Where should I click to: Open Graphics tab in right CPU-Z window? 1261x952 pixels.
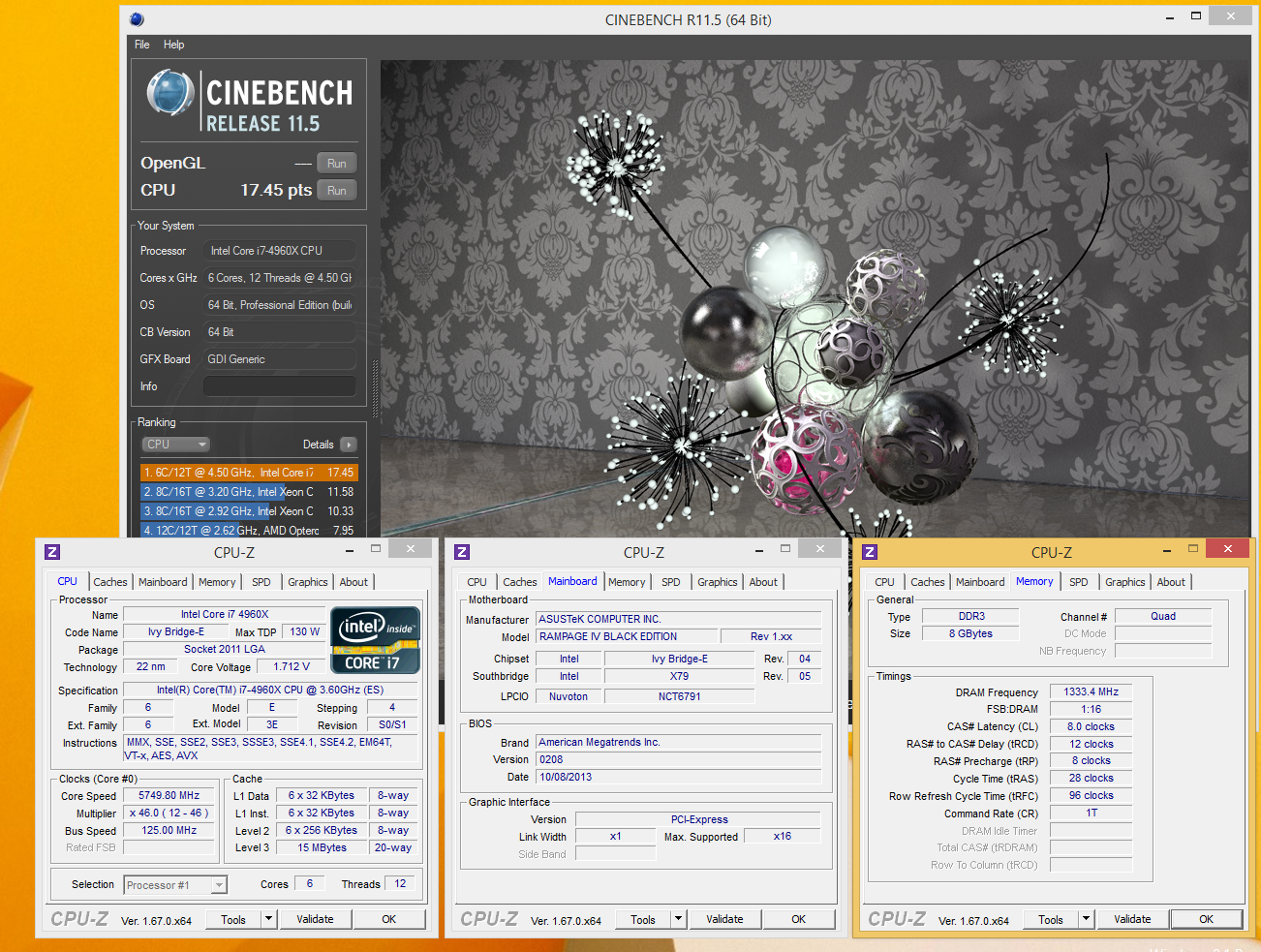point(1125,582)
